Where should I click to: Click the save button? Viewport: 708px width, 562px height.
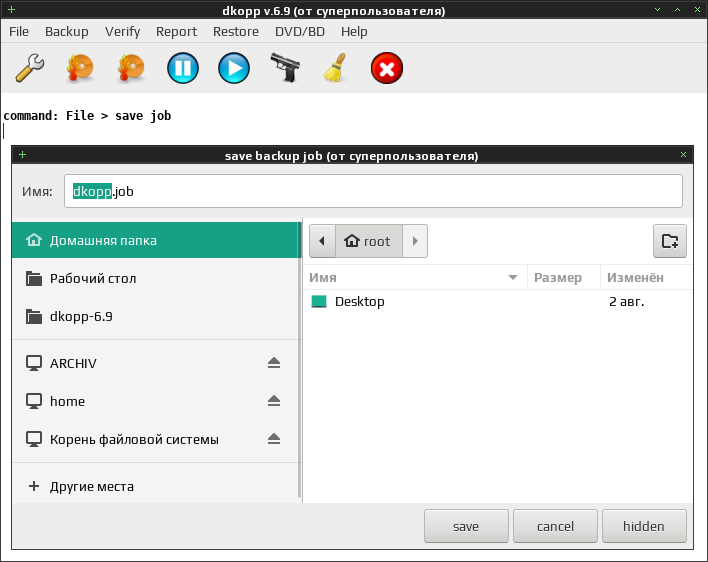(x=466, y=526)
